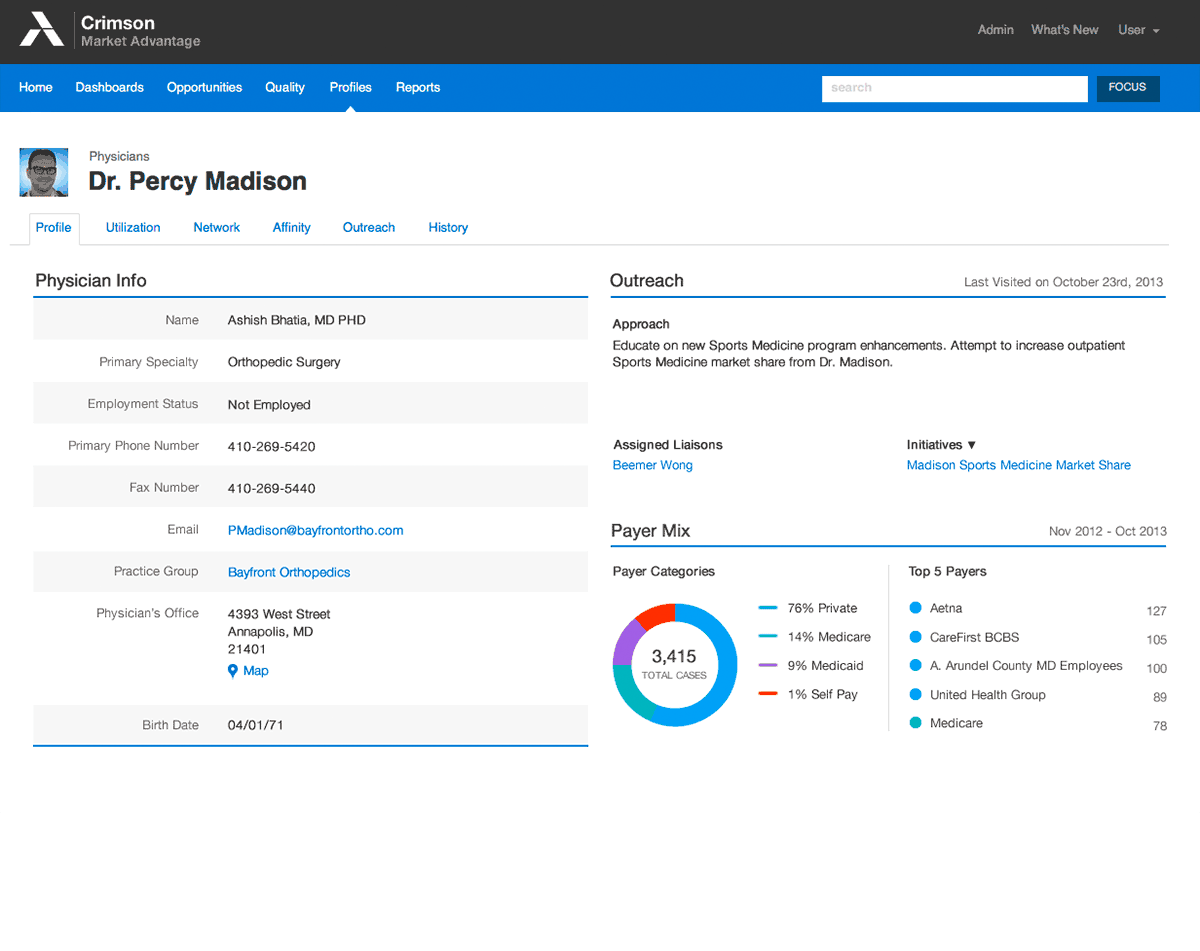Click the United Health Group count 89
The image size is (1200, 951).
[x=1160, y=697]
